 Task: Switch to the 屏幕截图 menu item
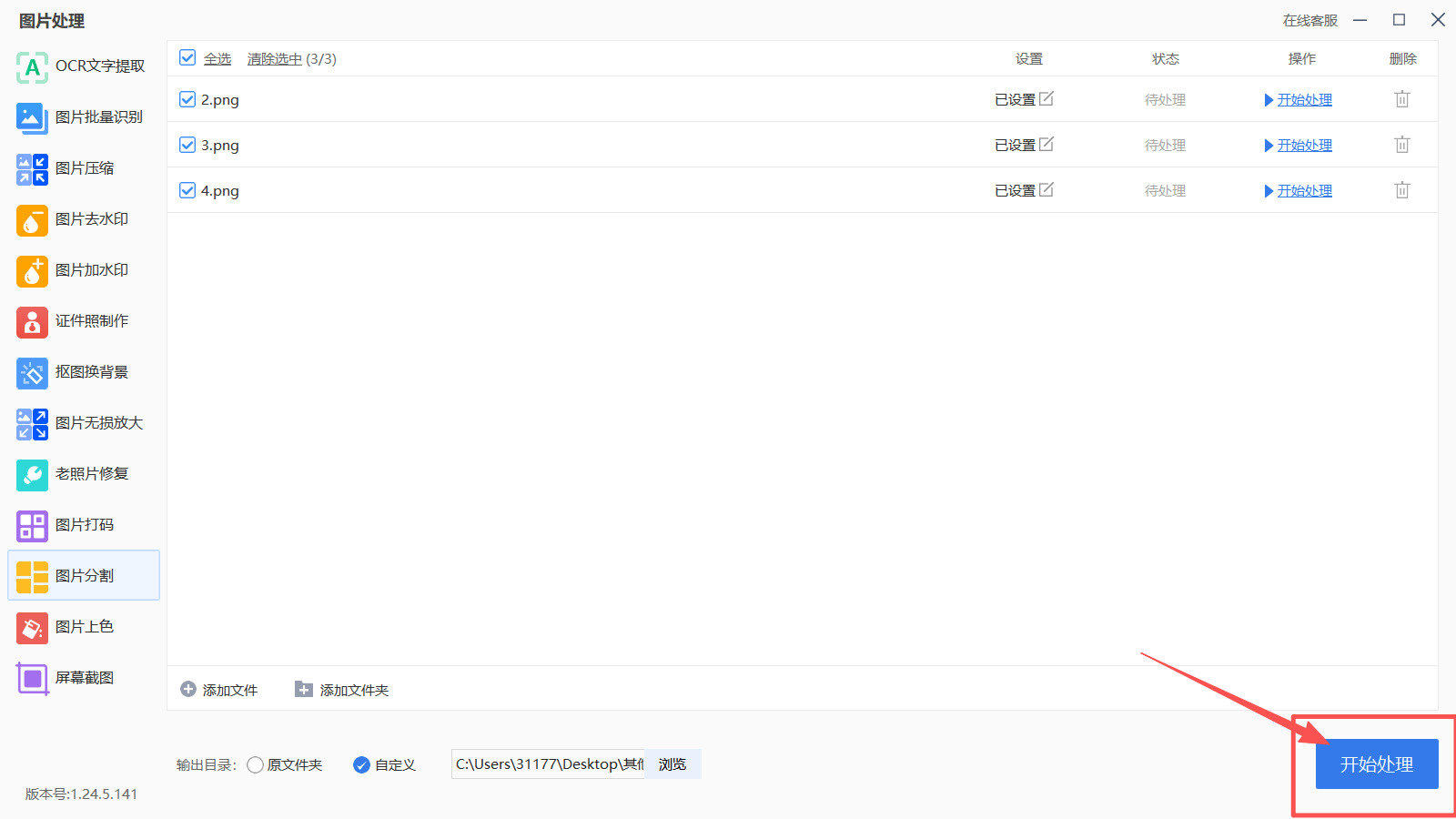click(84, 678)
